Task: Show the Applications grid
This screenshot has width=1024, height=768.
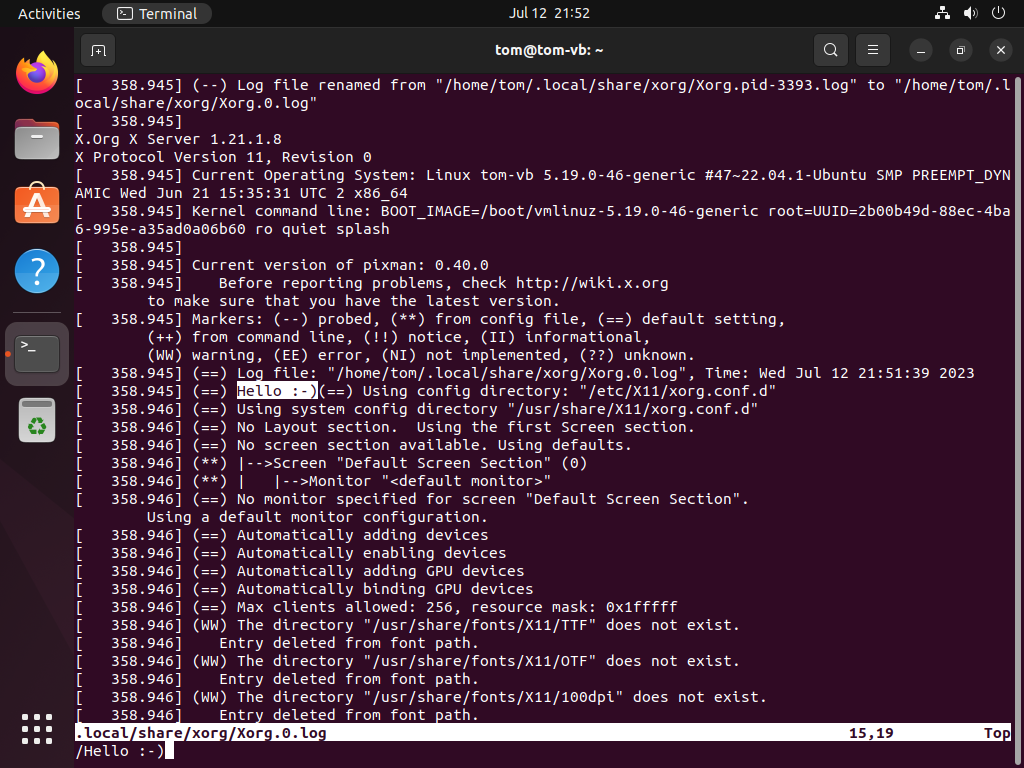Action: click(x=36, y=729)
